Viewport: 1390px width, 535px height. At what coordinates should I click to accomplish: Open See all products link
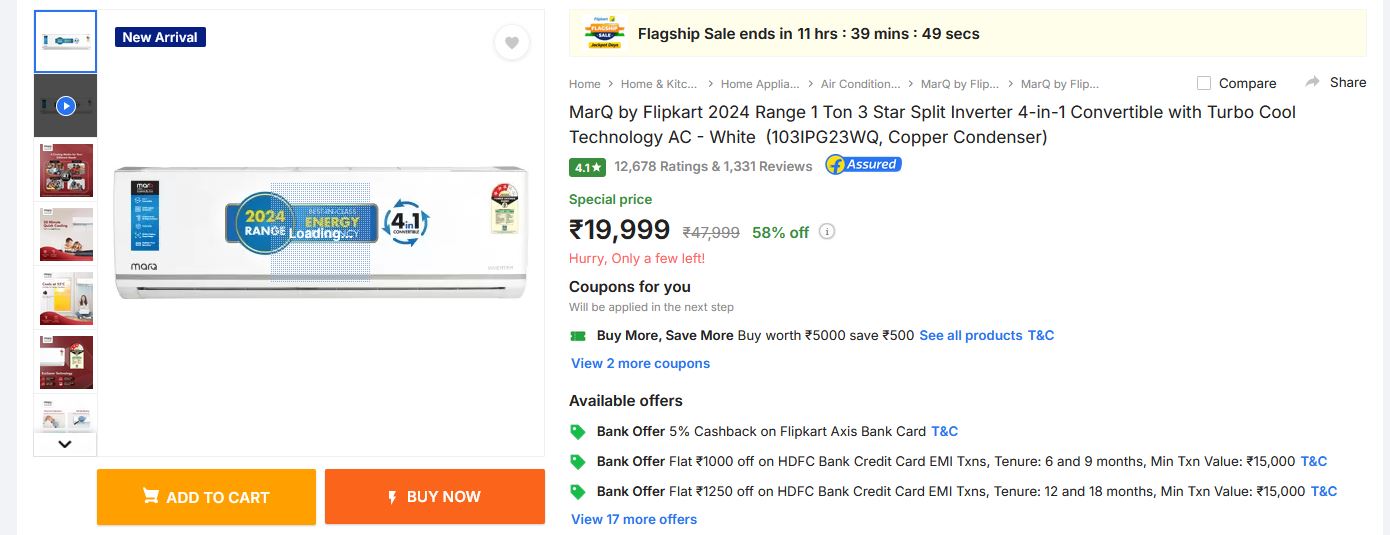pos(970,335)
